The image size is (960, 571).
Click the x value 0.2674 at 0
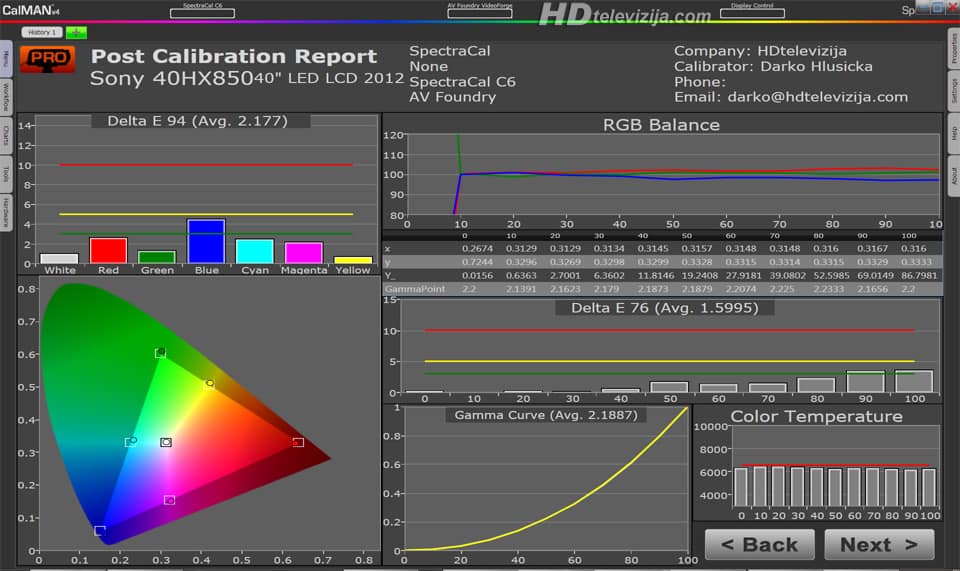click(478, 248)
